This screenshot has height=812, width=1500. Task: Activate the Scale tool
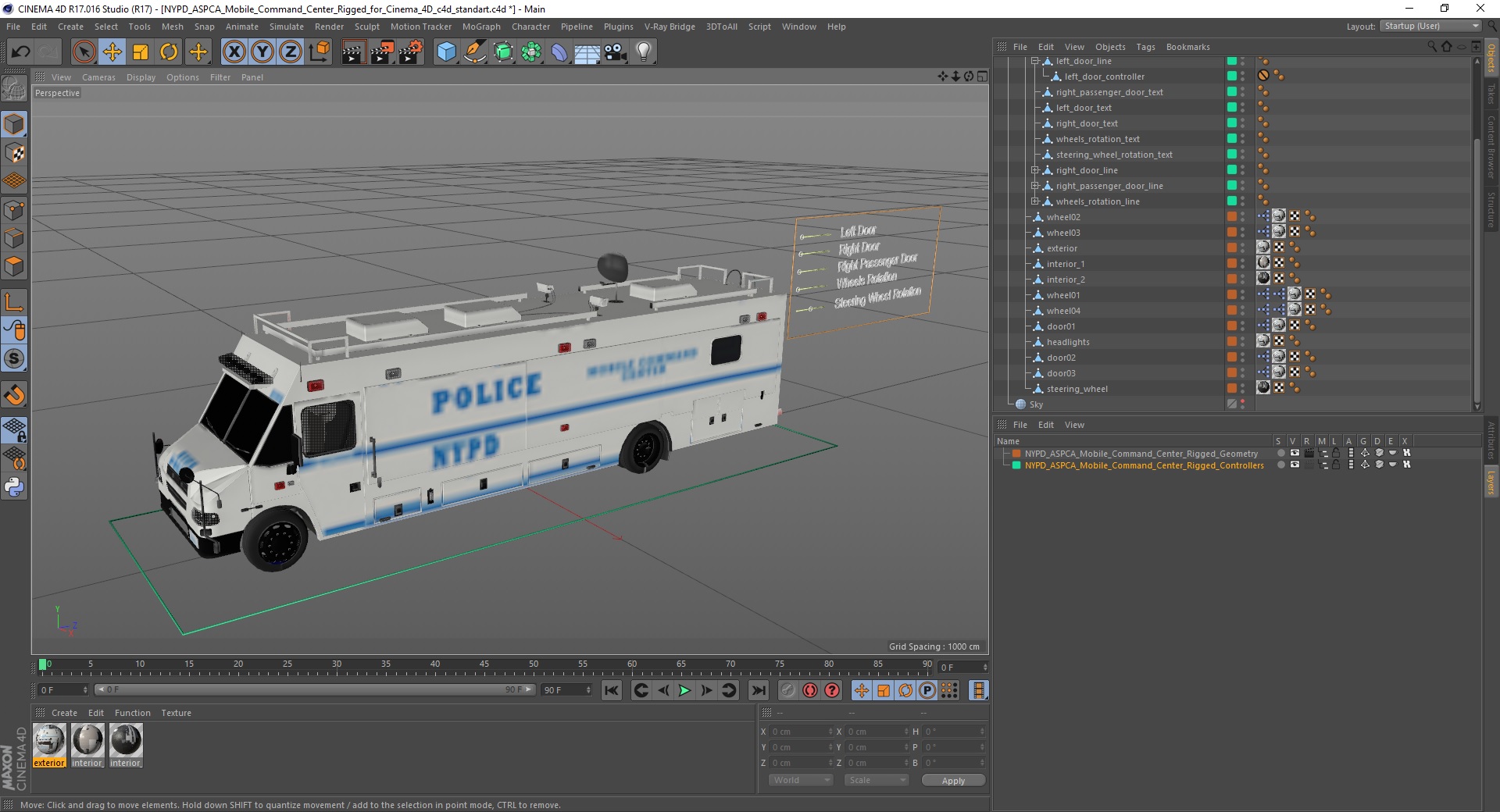[141, 52]
